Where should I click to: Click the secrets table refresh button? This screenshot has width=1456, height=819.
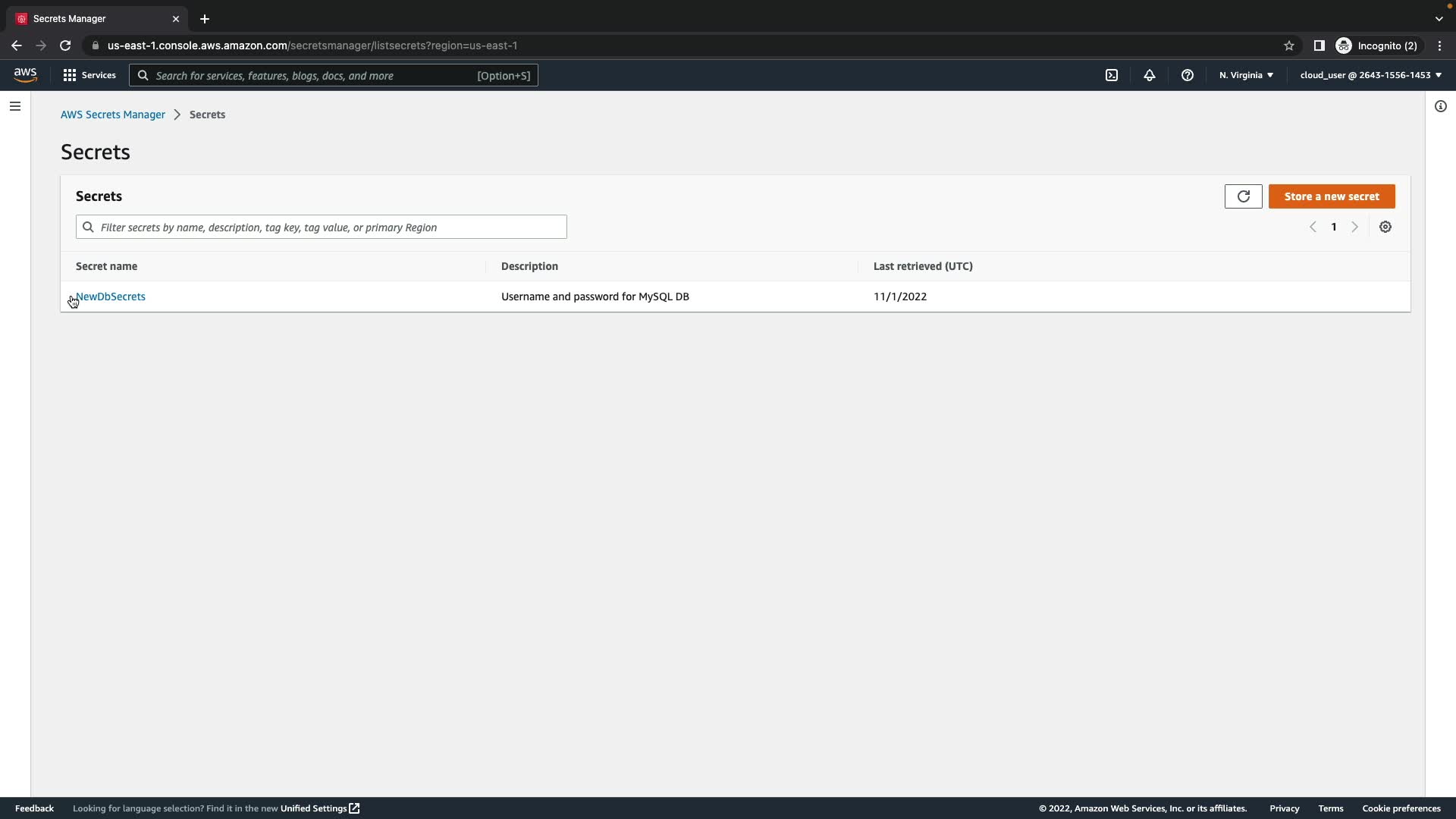(x=1243, y=196)
